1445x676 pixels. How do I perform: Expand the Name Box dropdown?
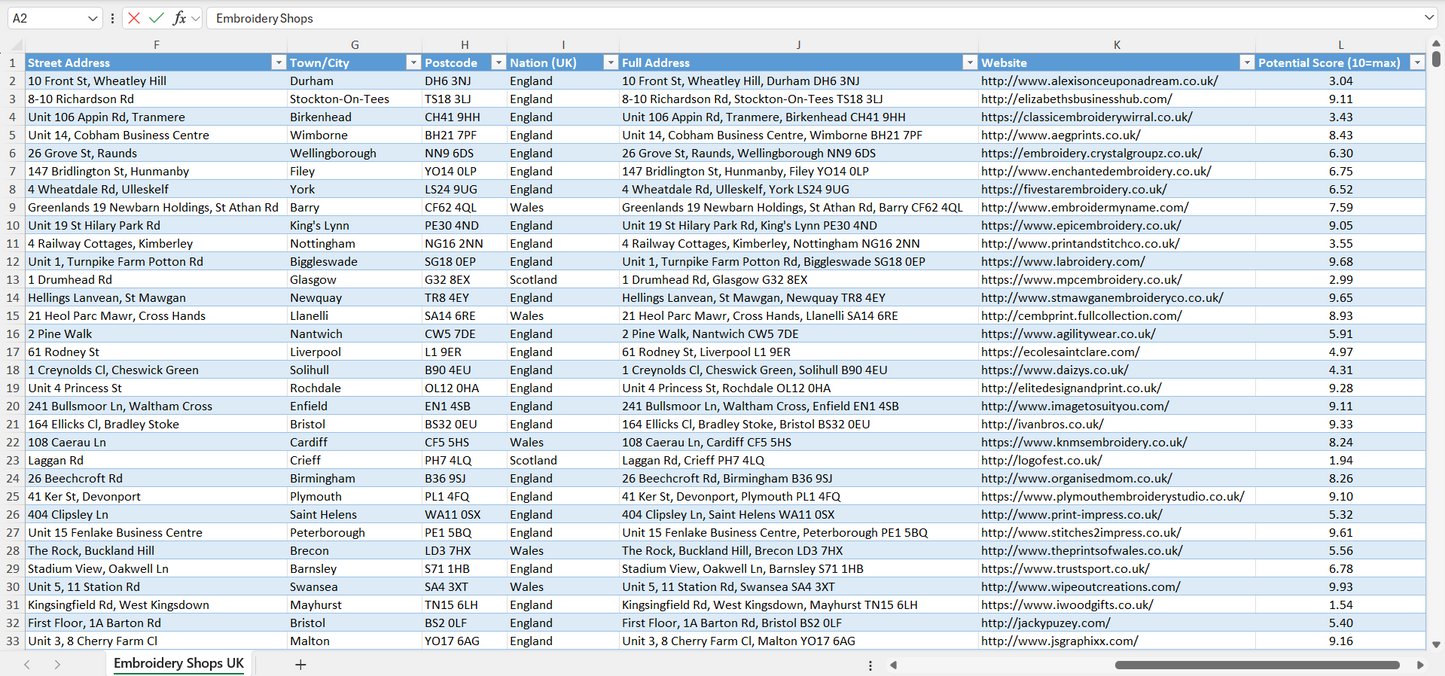click(x=93, y=18)
